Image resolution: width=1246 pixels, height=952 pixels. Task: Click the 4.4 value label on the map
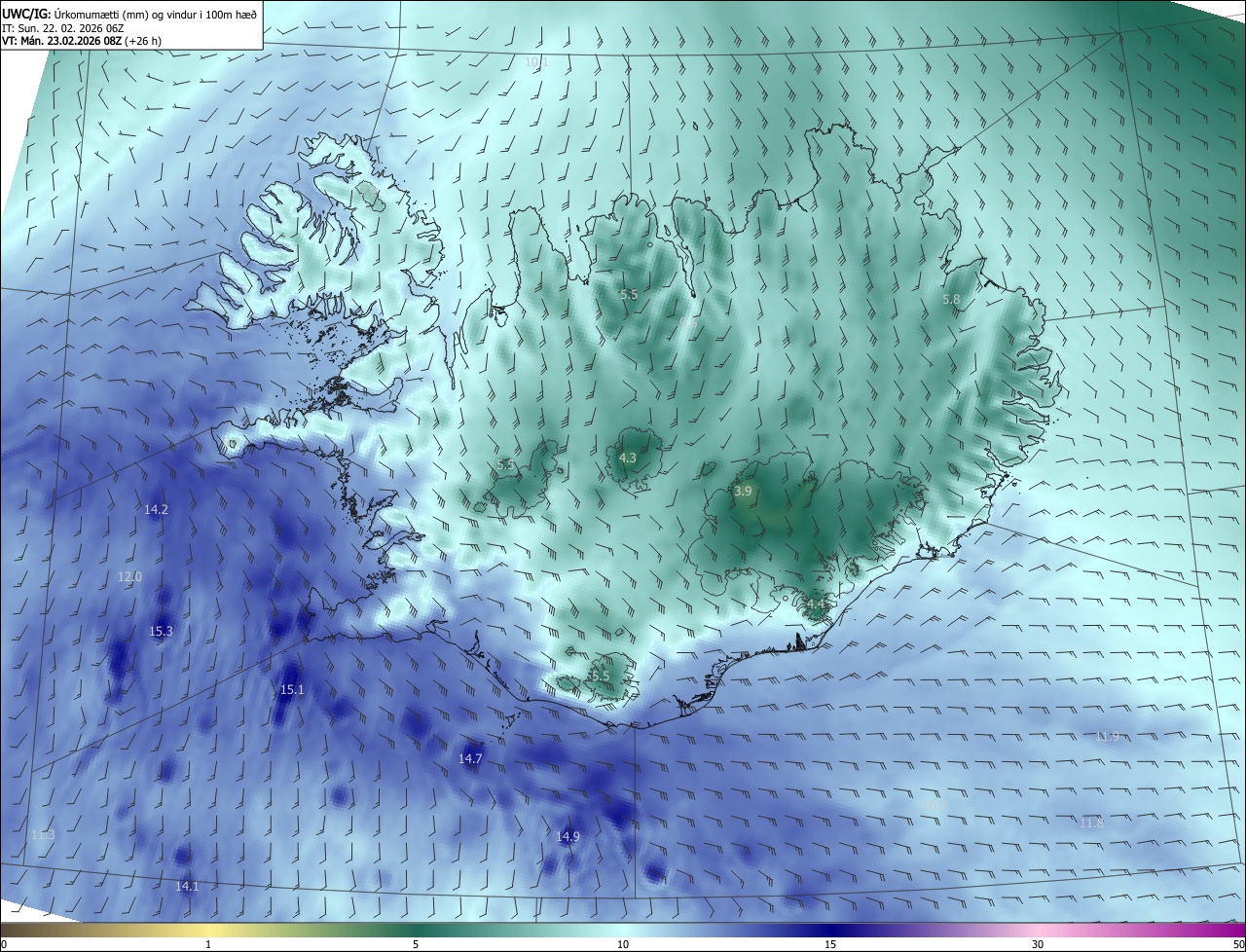[815, 604]
